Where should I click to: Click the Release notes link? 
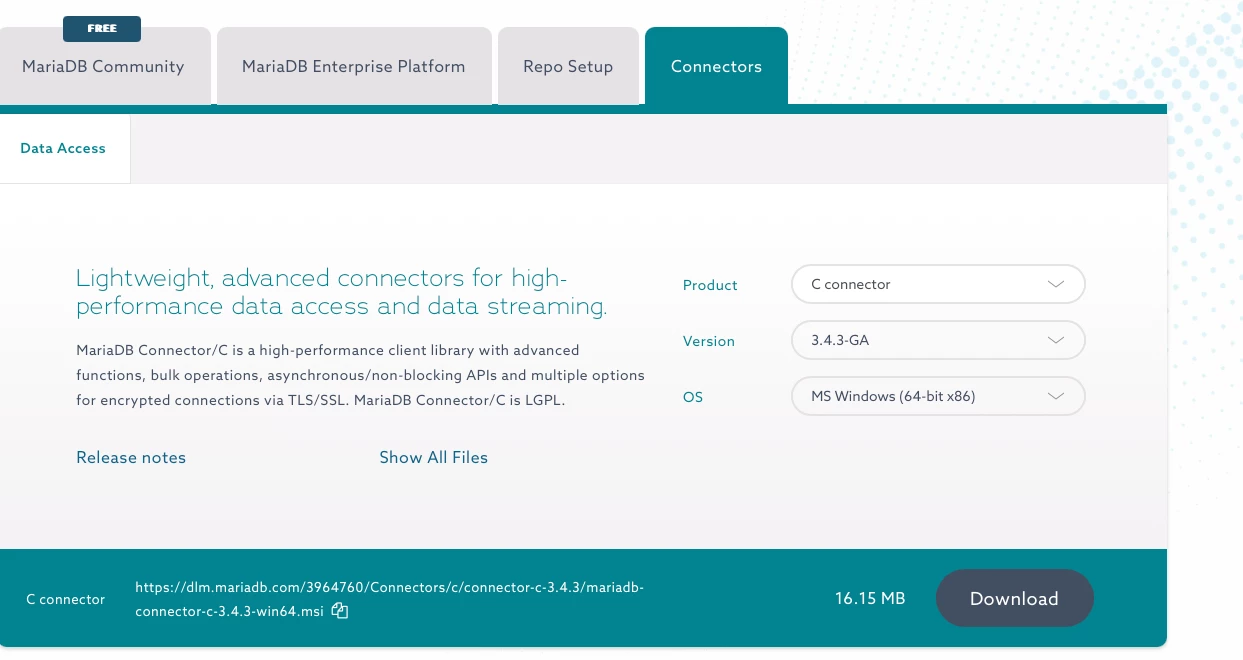coord(131,457)
